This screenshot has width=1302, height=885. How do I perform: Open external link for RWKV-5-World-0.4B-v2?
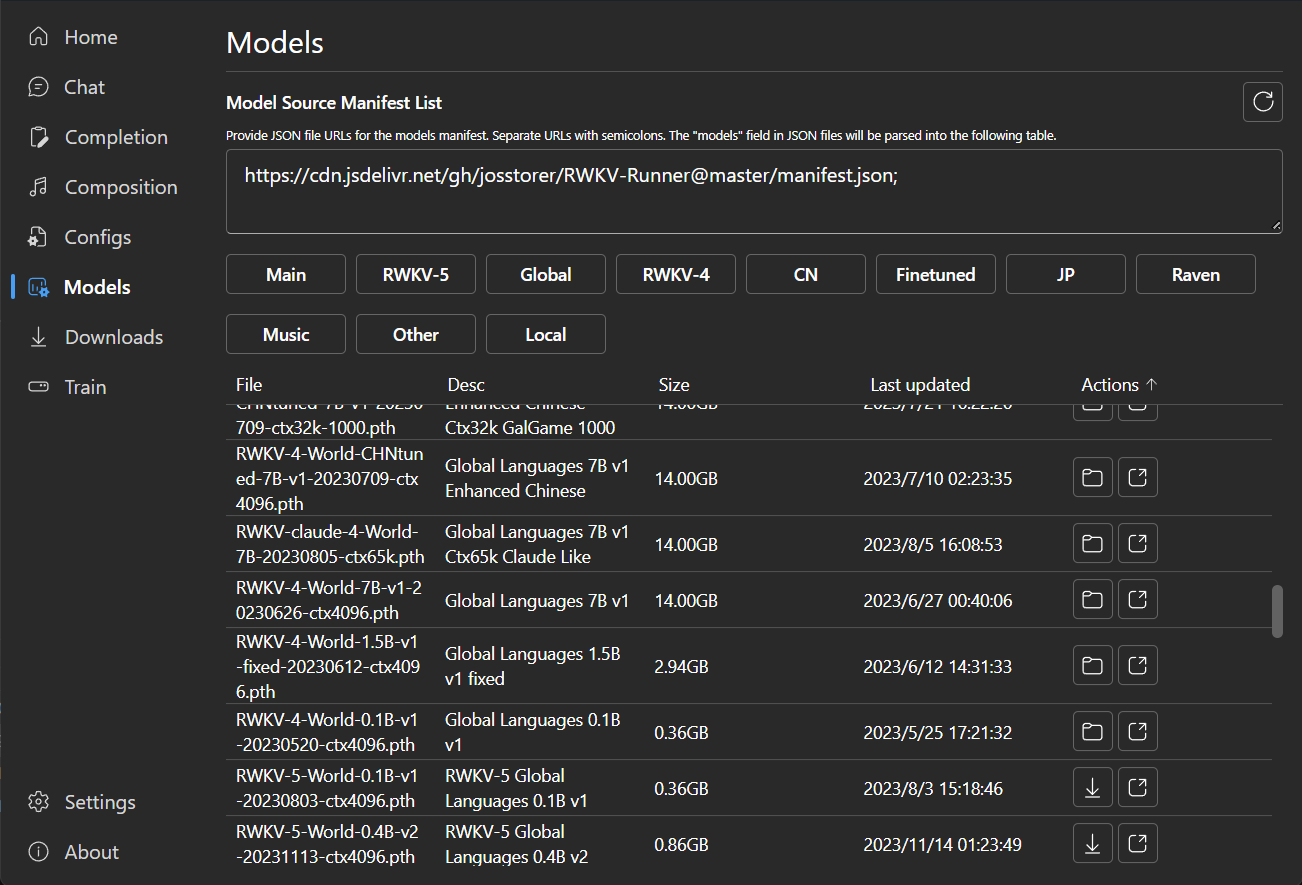tap(1137, 844)
